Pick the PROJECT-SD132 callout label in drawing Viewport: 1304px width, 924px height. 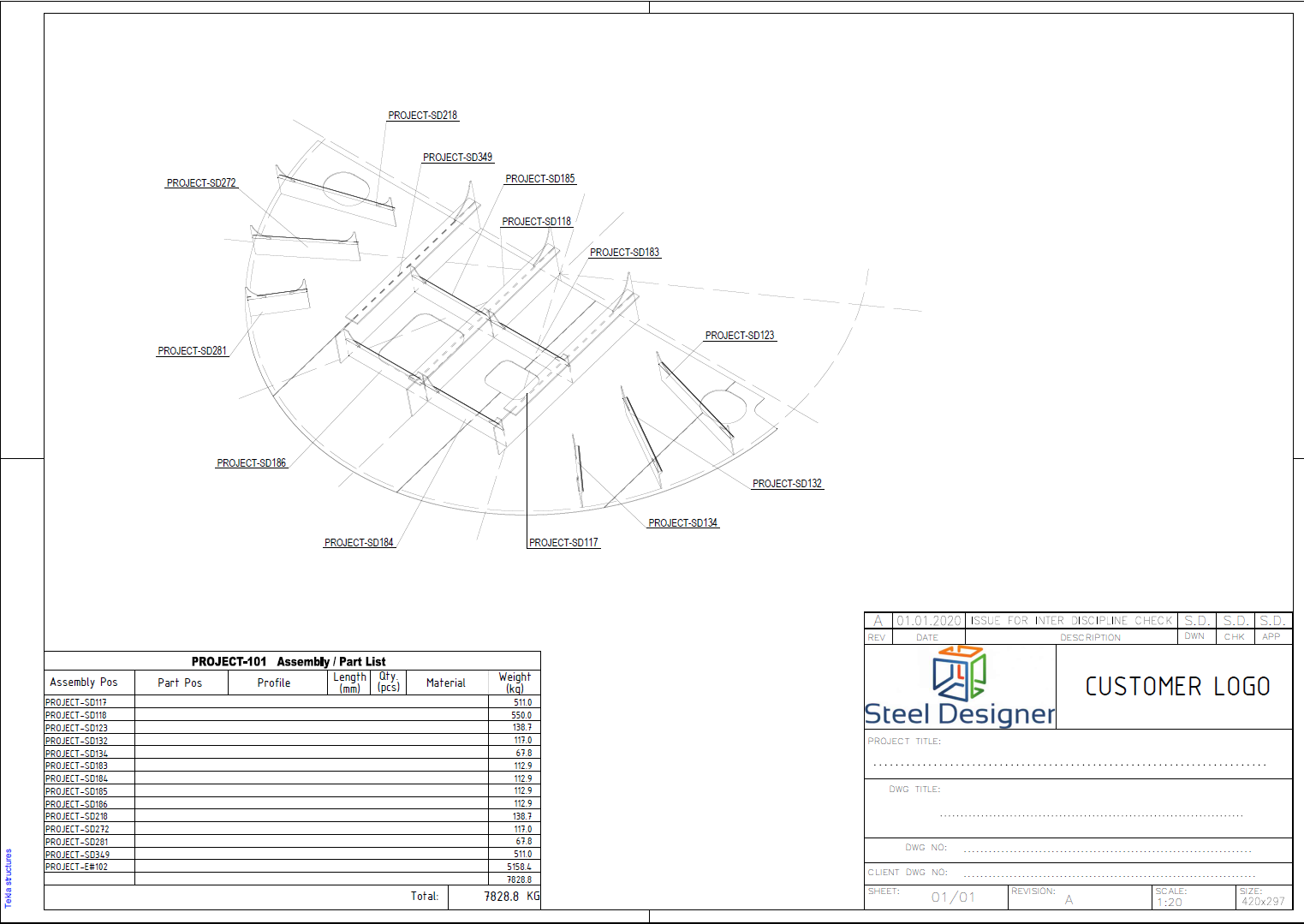787,484
